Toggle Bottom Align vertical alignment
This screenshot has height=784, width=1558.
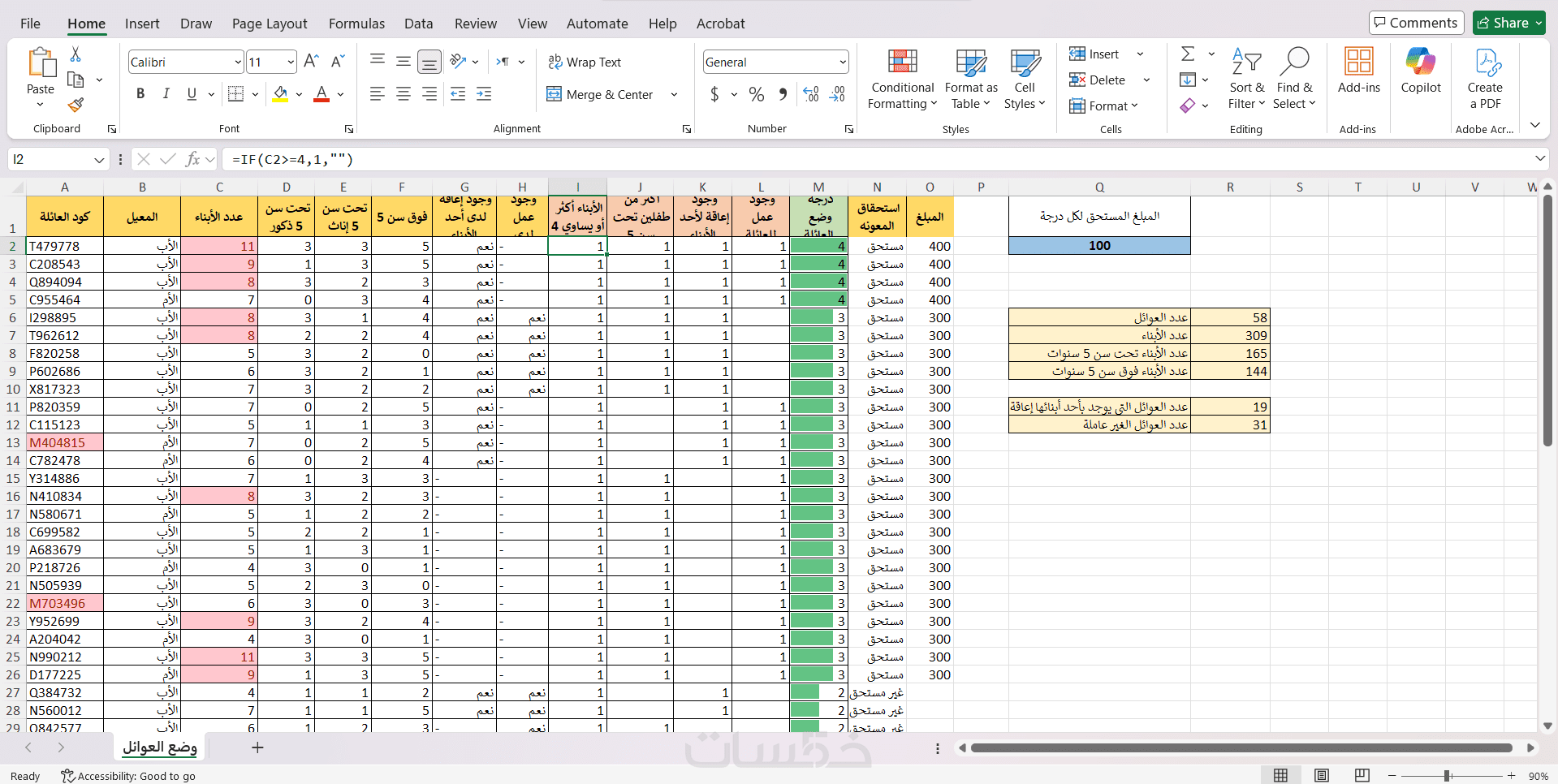point(429,61)
